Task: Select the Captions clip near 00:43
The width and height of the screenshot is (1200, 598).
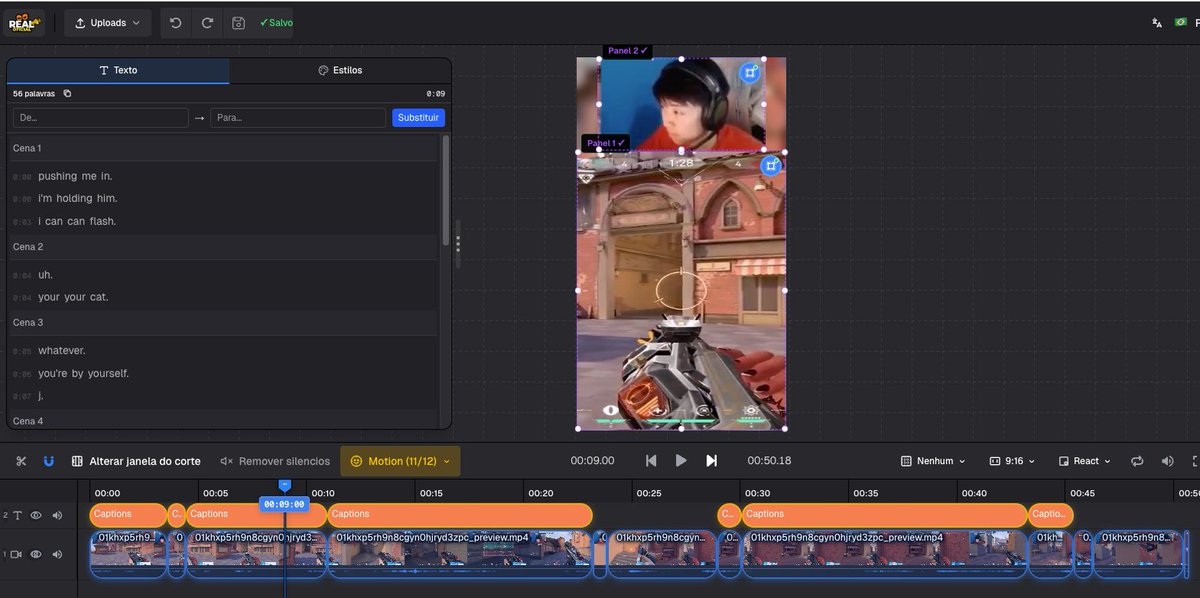Action: tap(1051, 514)
